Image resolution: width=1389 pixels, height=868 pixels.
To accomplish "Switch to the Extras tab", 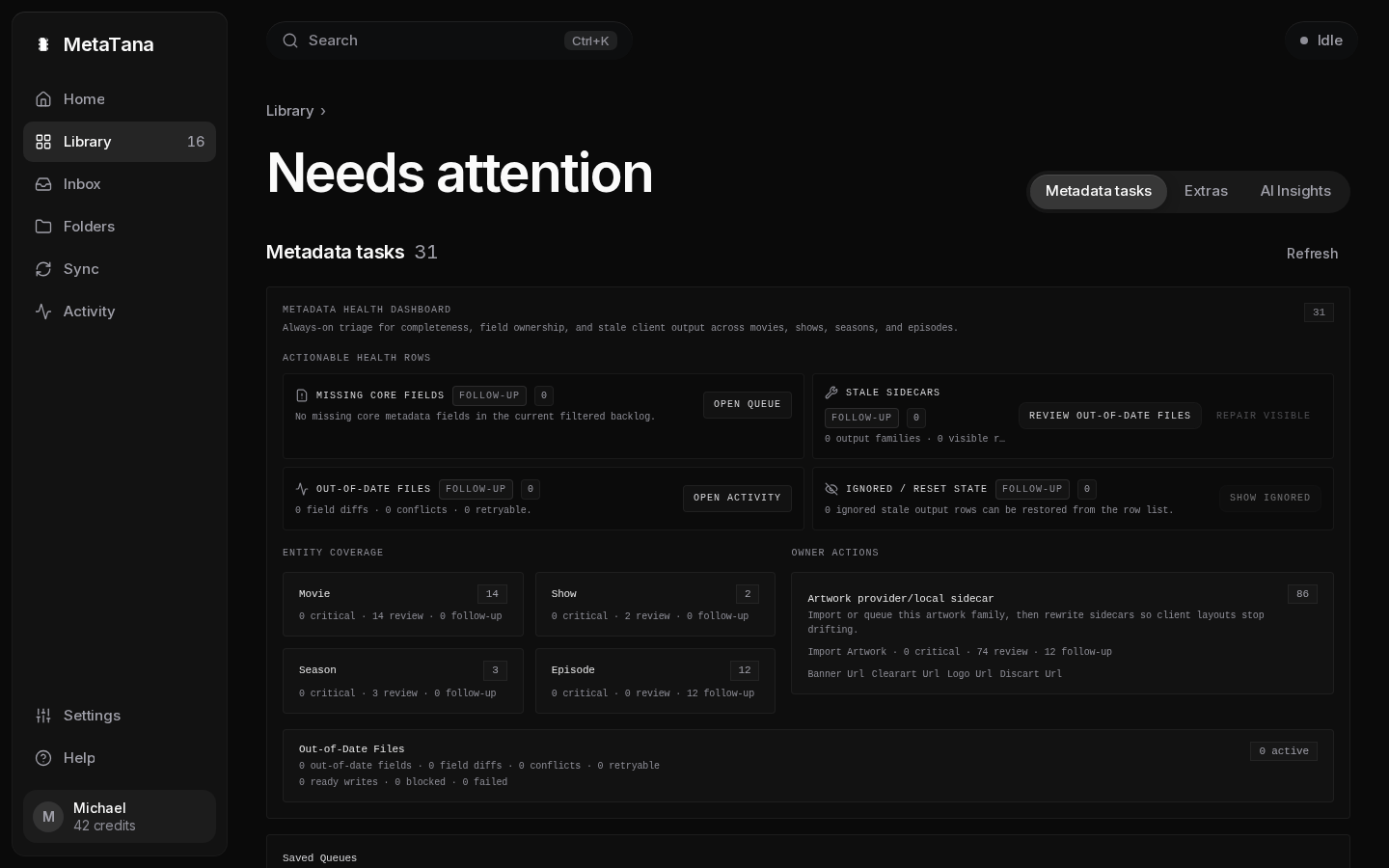I will tap(1206, 191).
